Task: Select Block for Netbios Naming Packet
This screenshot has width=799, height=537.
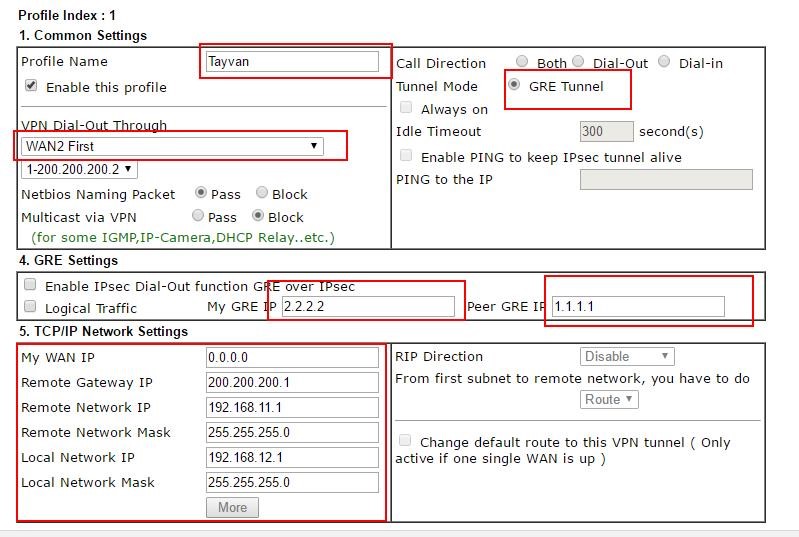Action: [262, 193]
